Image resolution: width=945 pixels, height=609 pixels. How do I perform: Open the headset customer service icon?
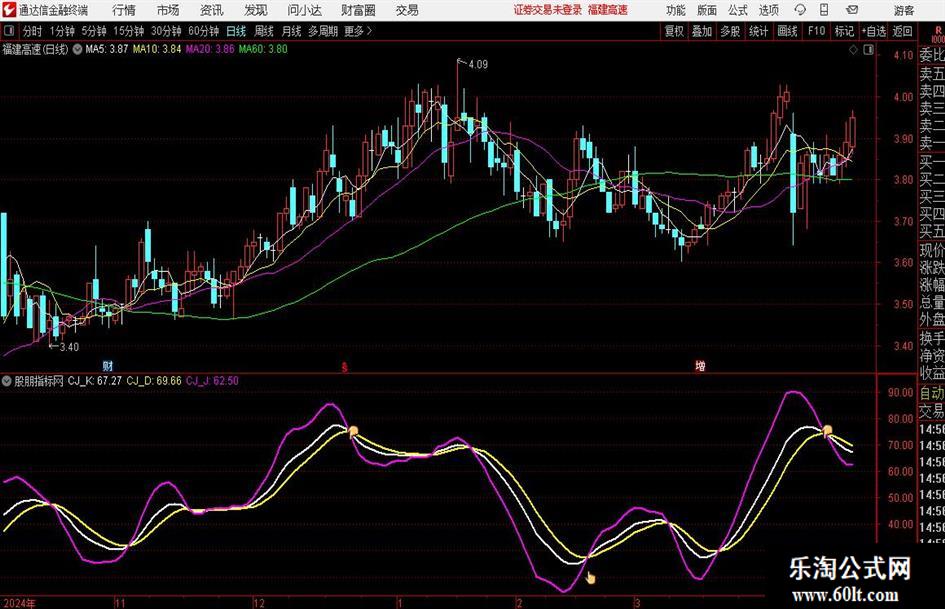coord(800,10)
